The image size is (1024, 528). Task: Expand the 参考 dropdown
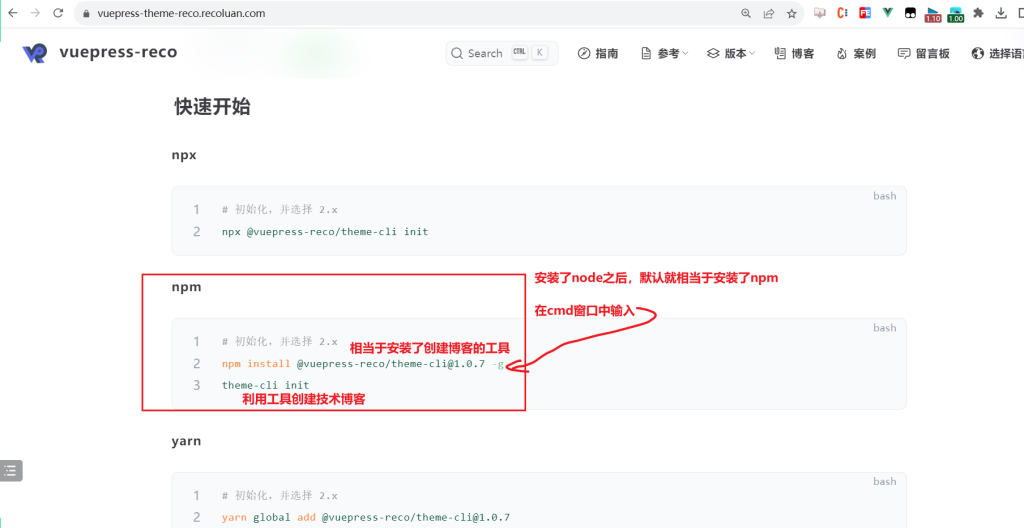click(x=664, y=54)
